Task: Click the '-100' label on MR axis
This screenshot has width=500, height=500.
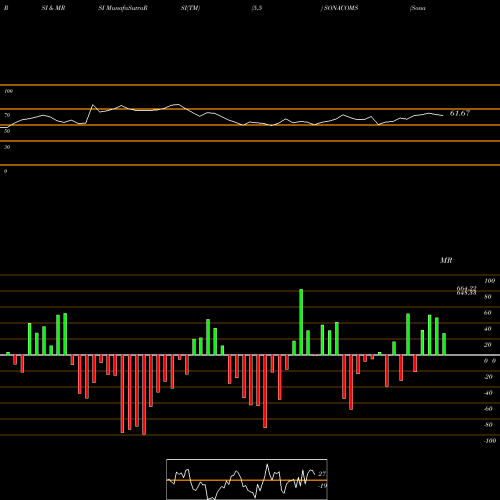Action: pos(490,441)
